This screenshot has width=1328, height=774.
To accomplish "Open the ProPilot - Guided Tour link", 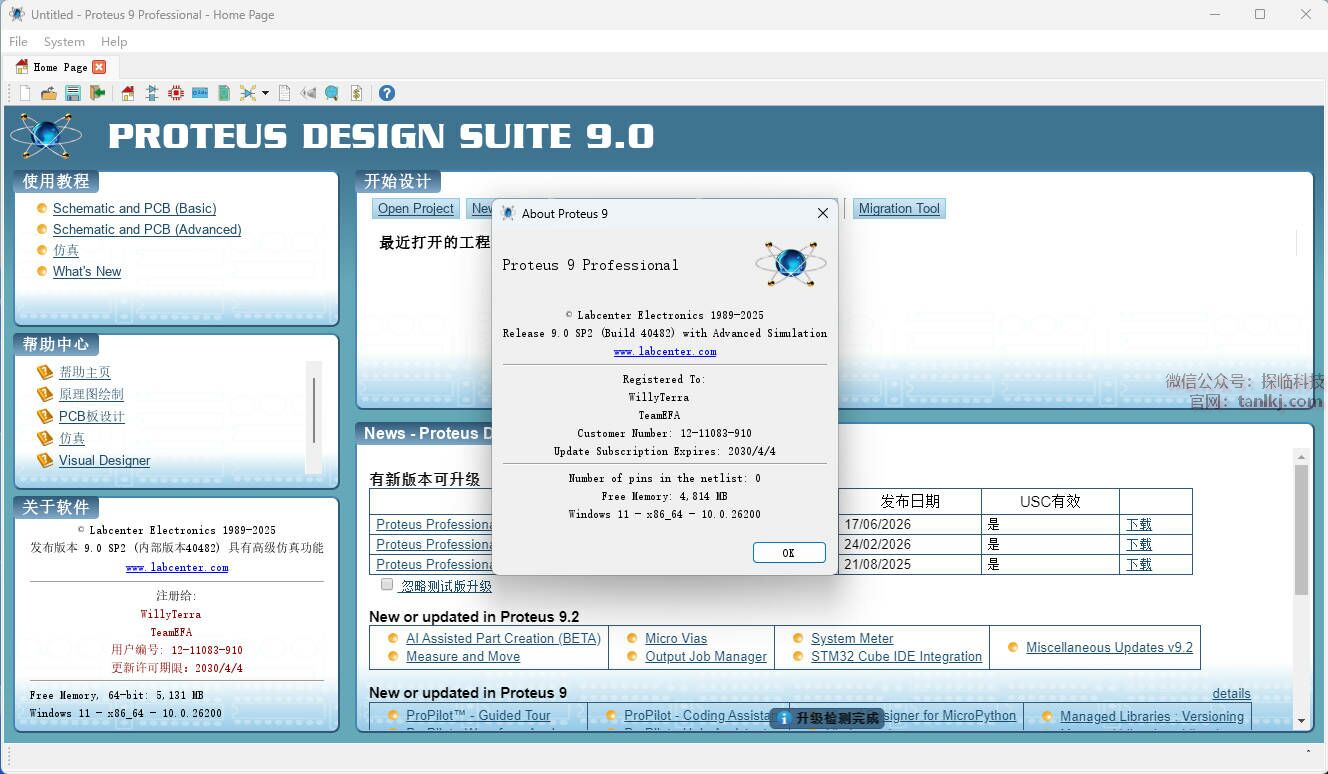I will tap(478, 715).
